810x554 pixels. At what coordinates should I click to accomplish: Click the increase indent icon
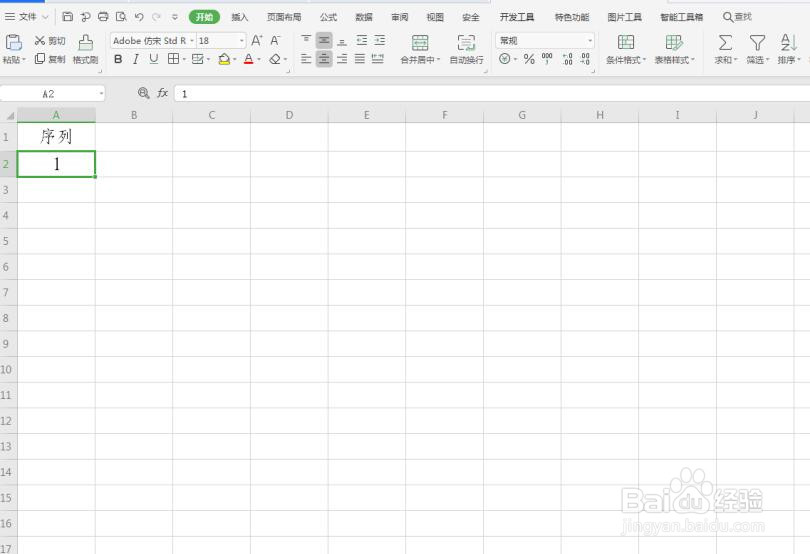(380, 40)
